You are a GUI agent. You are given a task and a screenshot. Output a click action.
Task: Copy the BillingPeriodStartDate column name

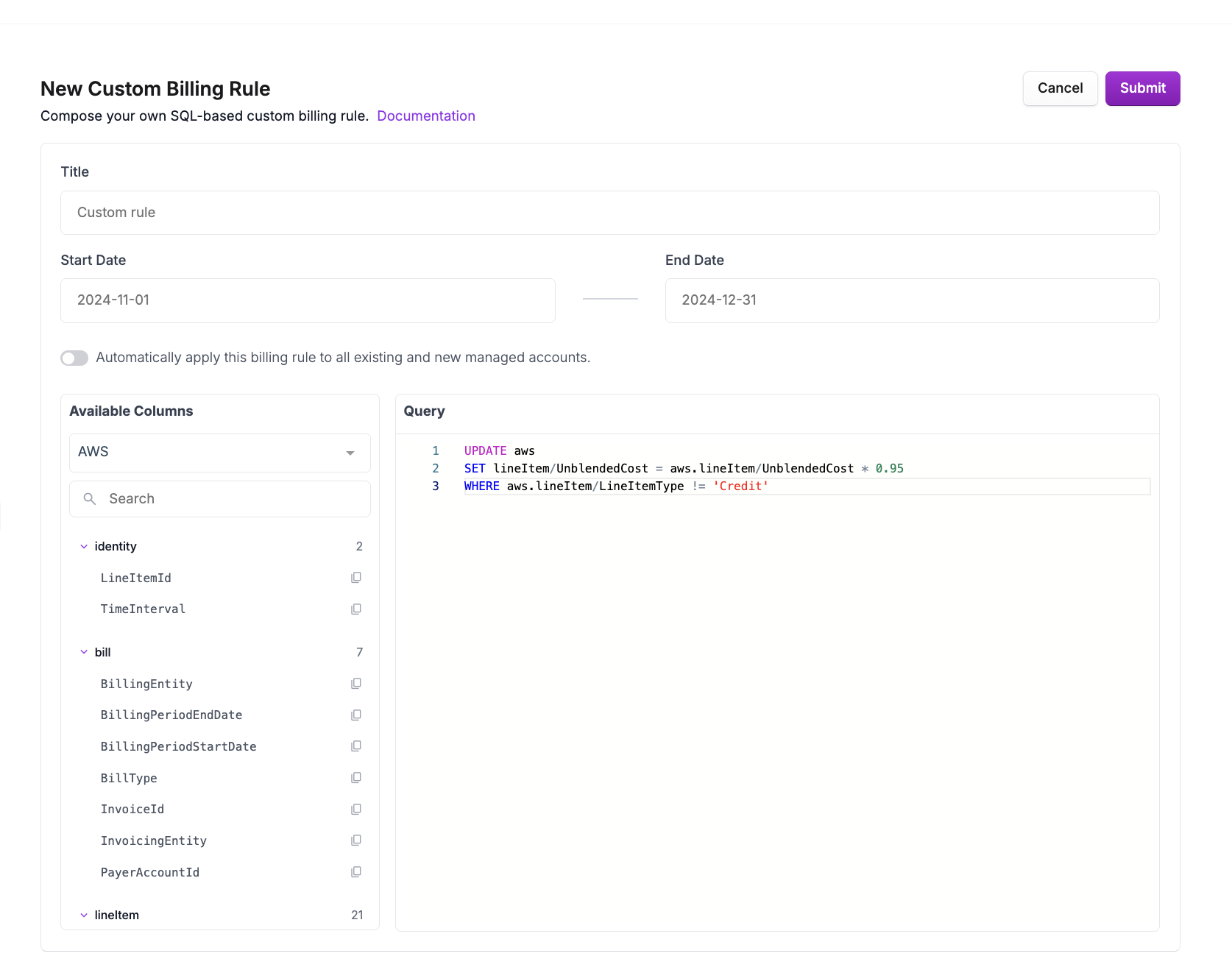(x=356, y=746)
